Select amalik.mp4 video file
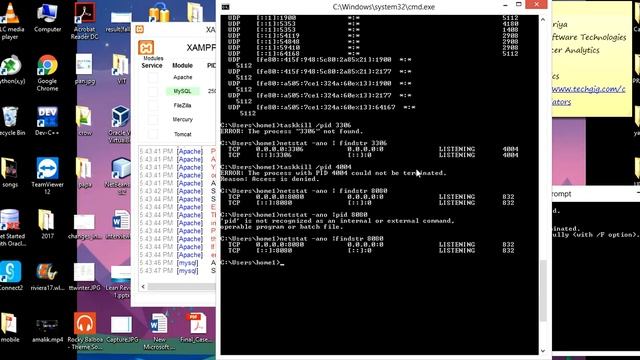640x360 pixels. point(47,331)
